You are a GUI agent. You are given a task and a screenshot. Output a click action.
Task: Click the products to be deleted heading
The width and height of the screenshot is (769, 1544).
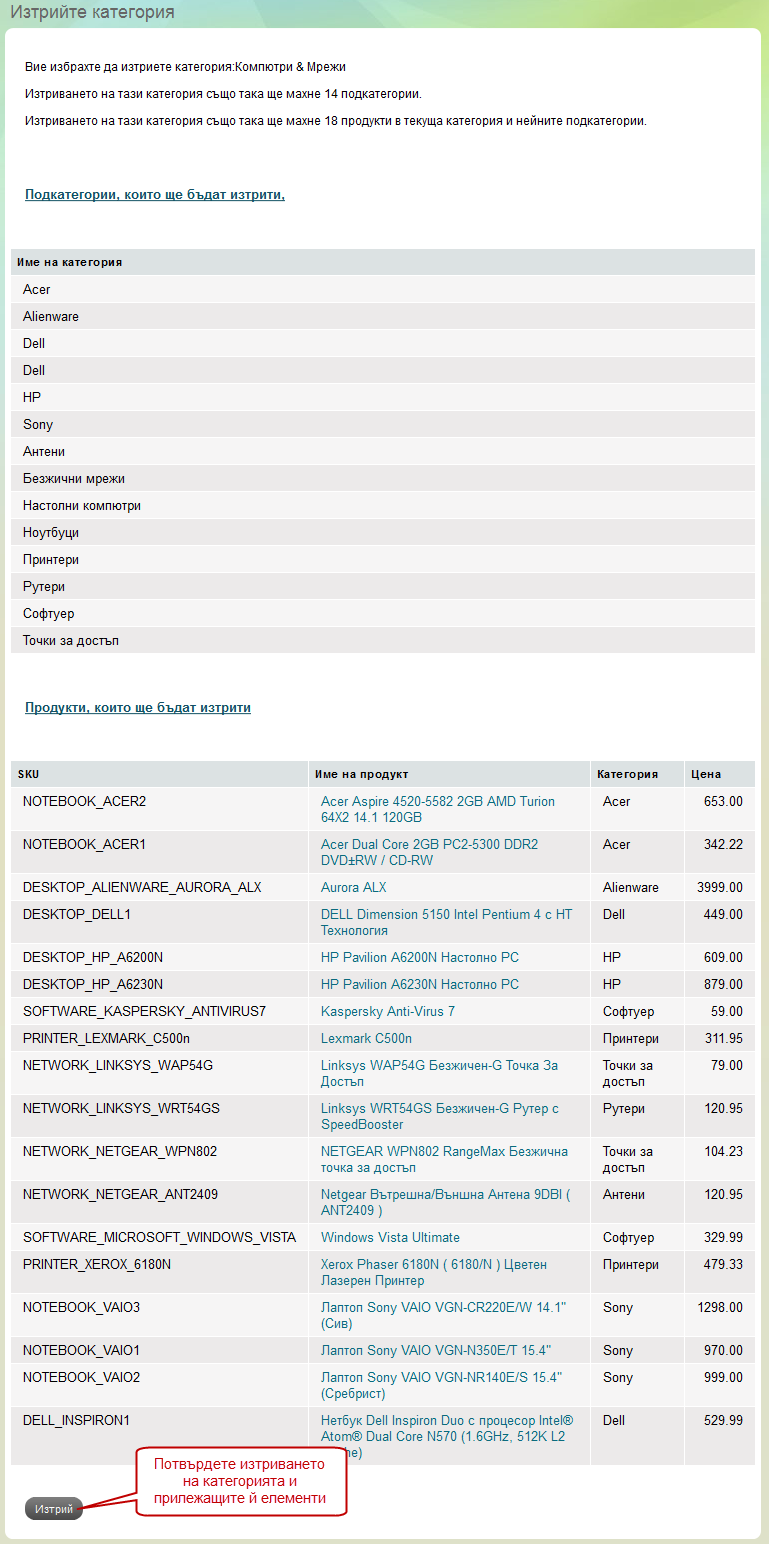point(138,707)
